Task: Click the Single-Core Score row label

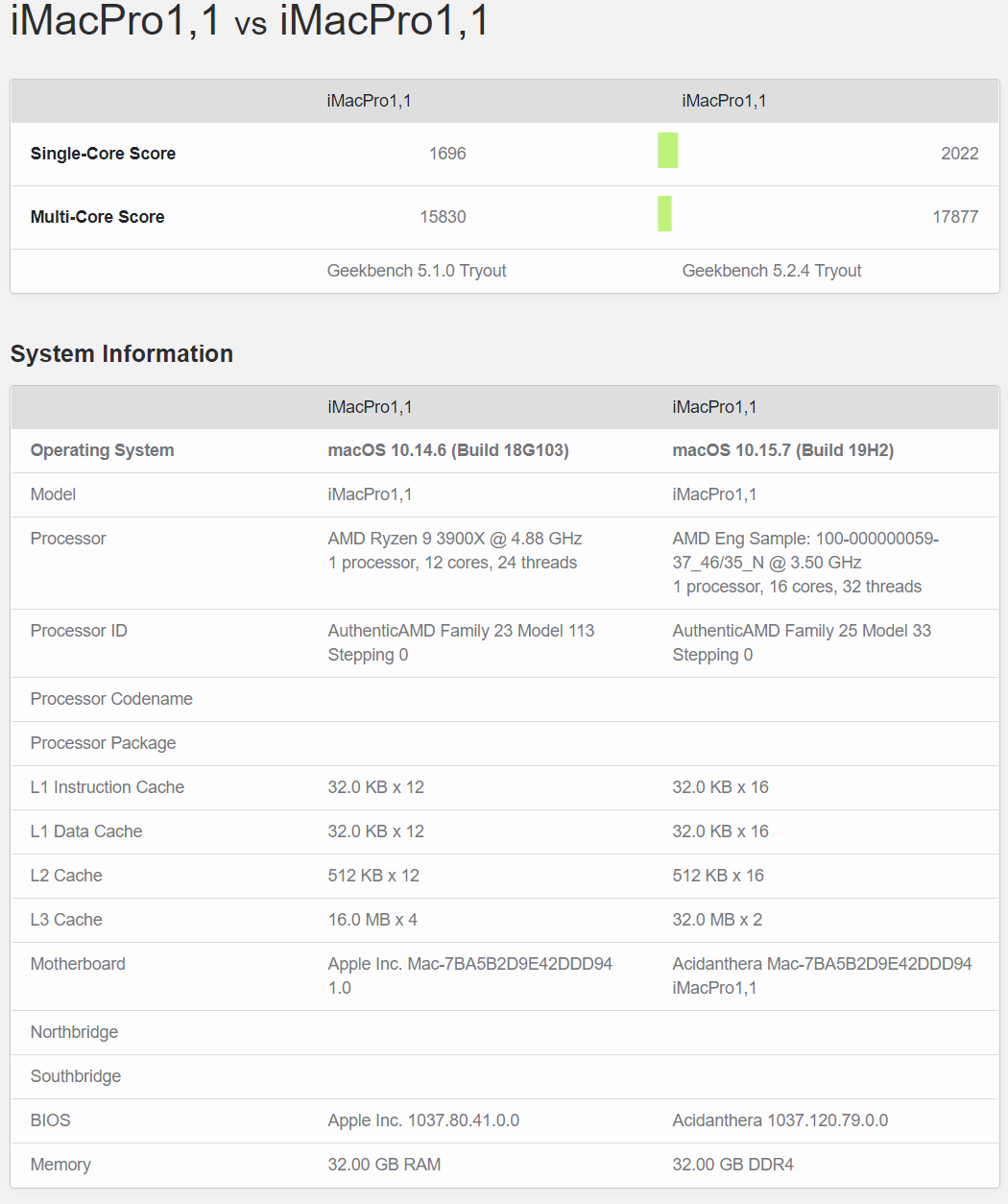Action: (x=103, y=154)
